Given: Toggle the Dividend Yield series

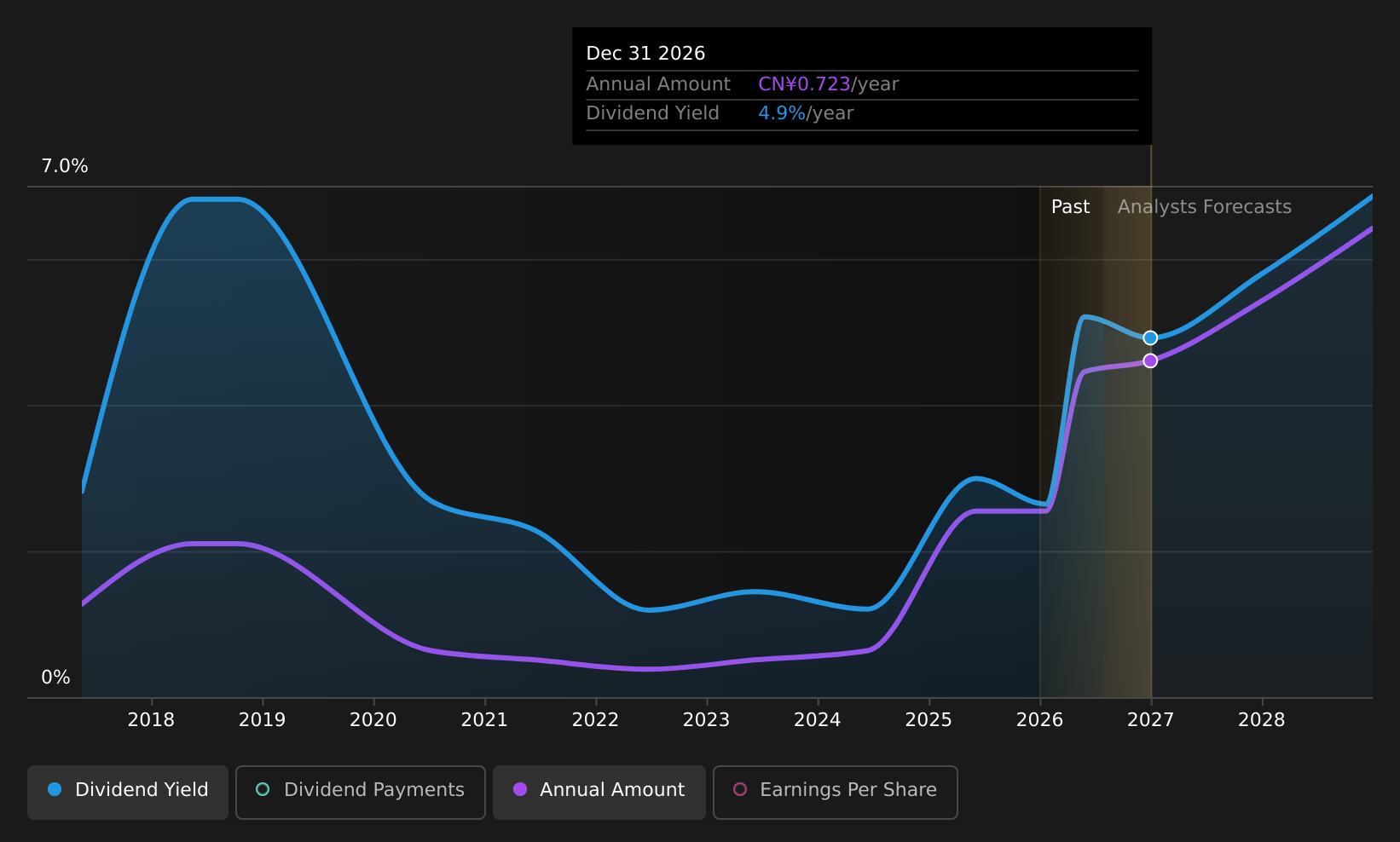Looking at the screenshot, I should pos(128,792).
